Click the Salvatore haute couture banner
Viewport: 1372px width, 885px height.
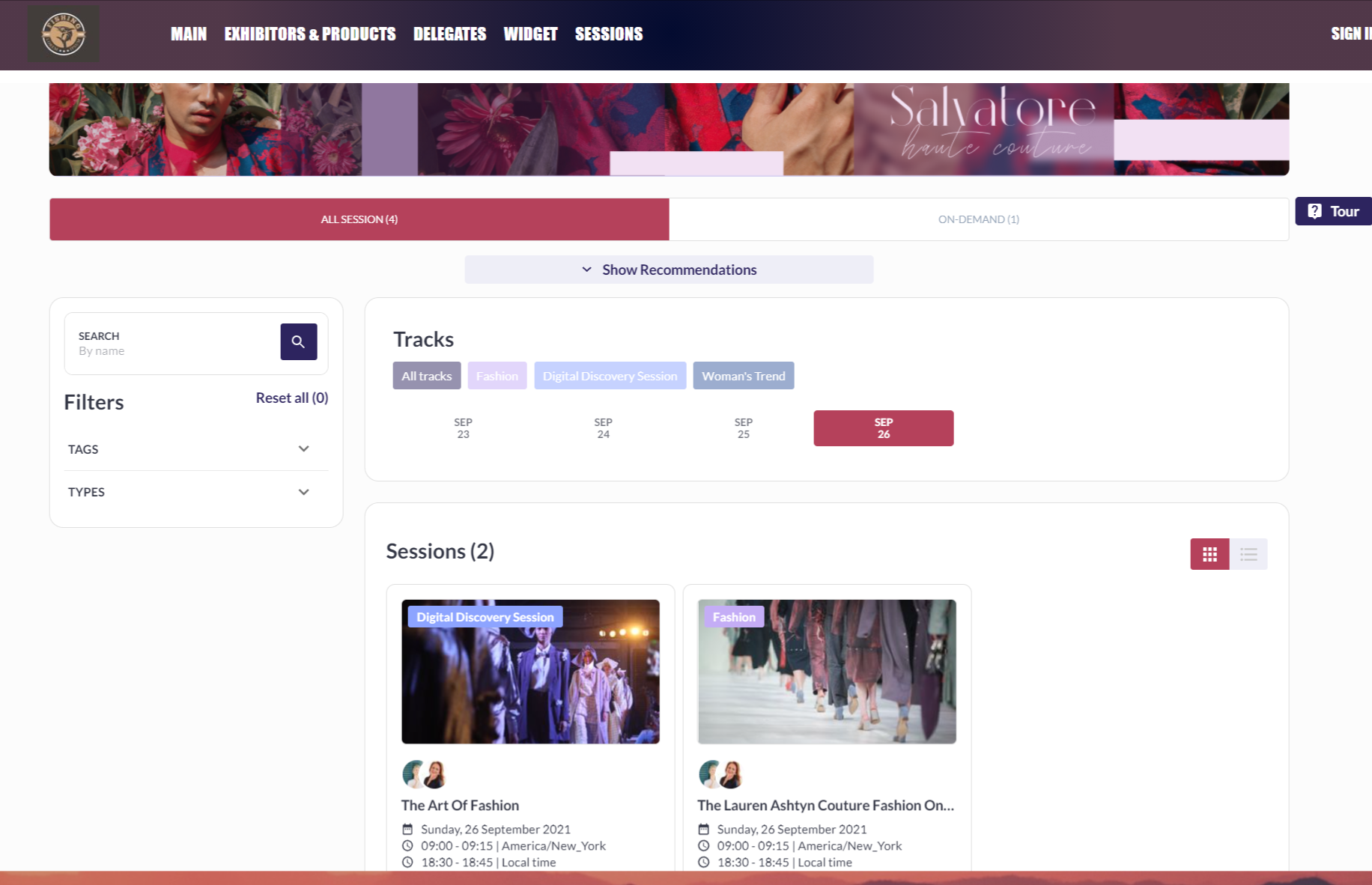[x=669, y=130]
